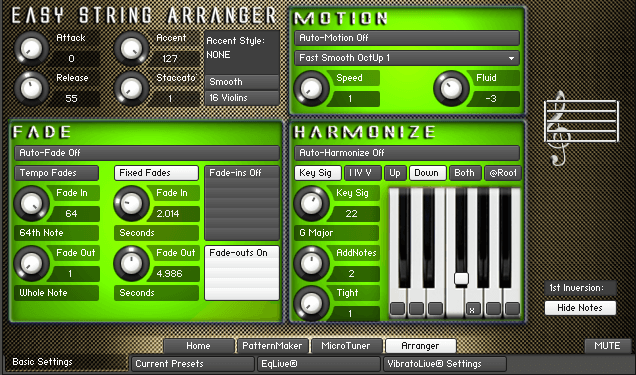636x375 pixels.
Task: Toggle Auto-Harmonize Off button
Action: pyautogui.click(x=407, y=153)
